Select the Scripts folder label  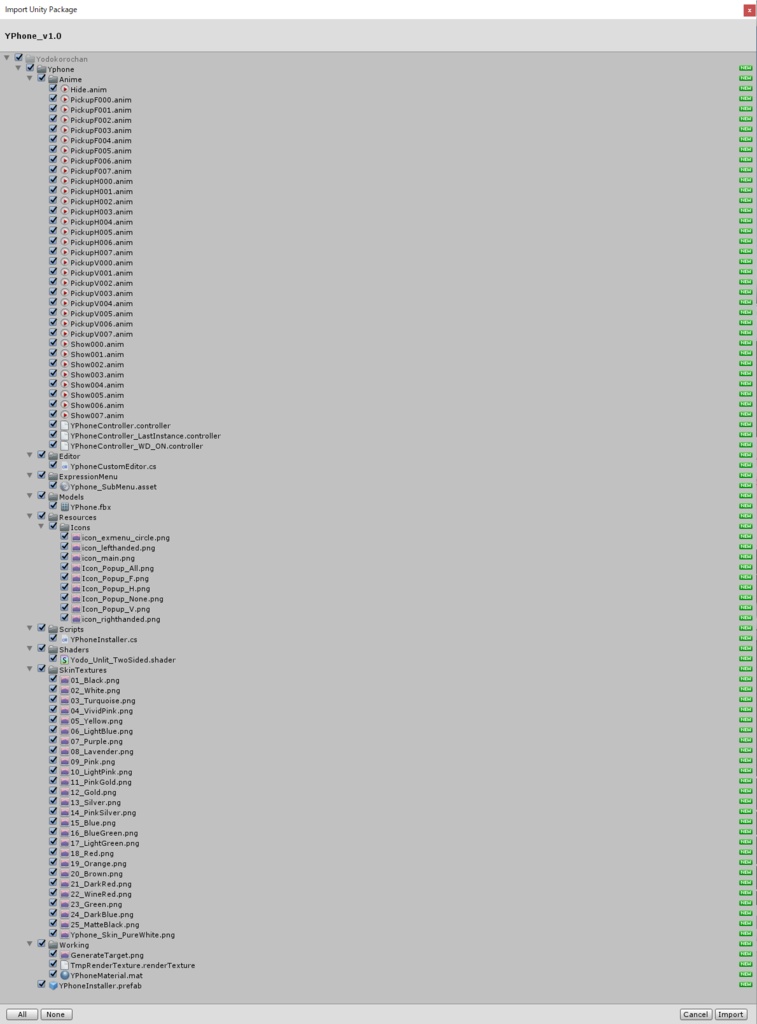pyautogui.click(x=71, y=630)
